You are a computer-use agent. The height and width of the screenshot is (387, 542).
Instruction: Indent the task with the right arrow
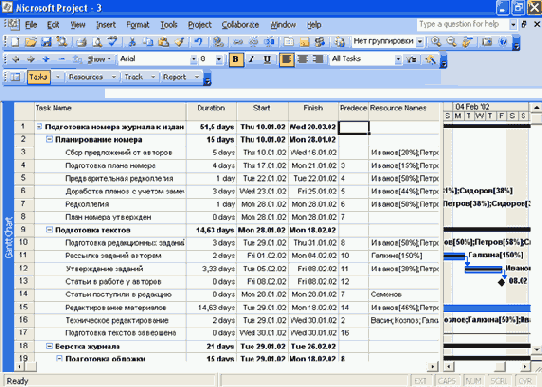point(31,59)
